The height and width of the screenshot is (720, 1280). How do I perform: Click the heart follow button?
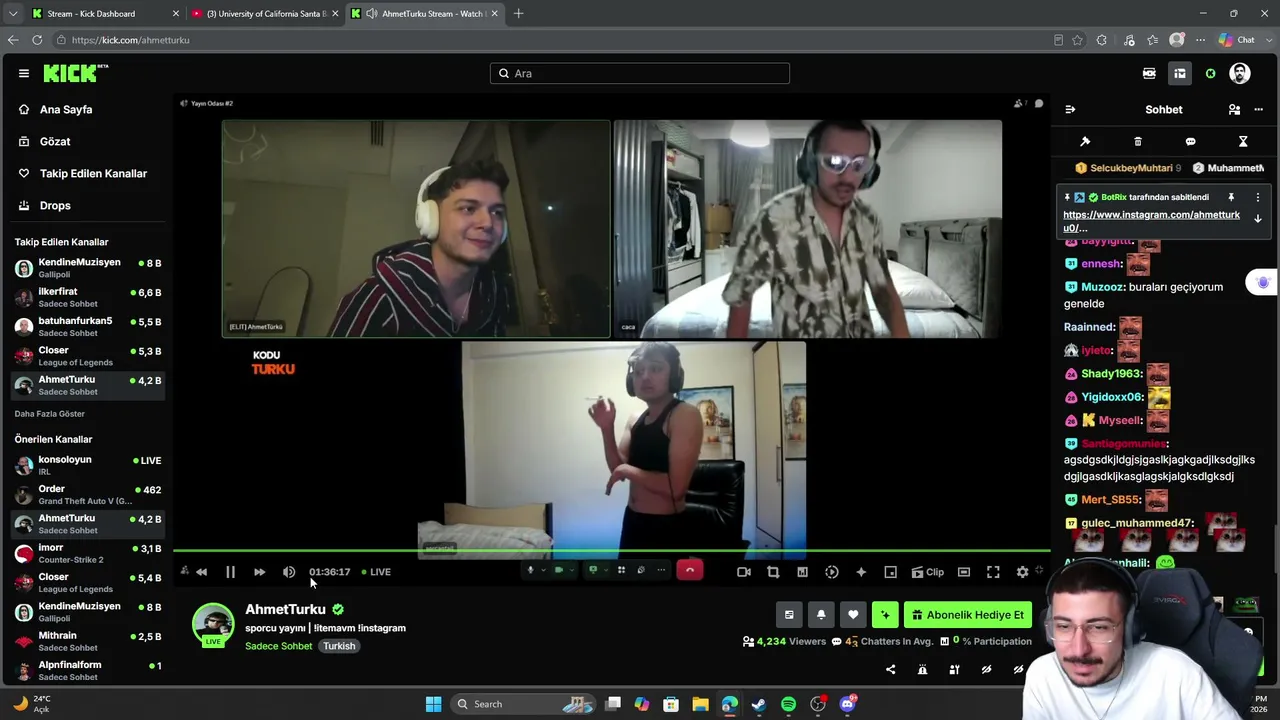click(853, 615)
